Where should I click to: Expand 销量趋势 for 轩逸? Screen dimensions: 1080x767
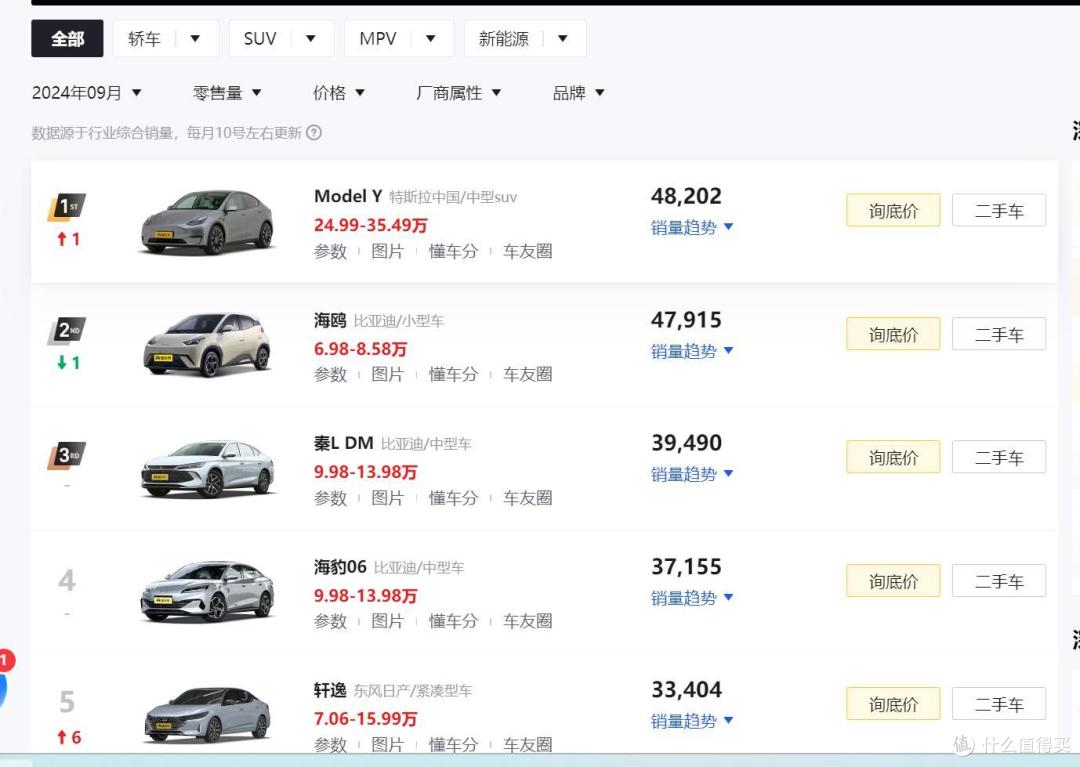(x=692, y=721)
